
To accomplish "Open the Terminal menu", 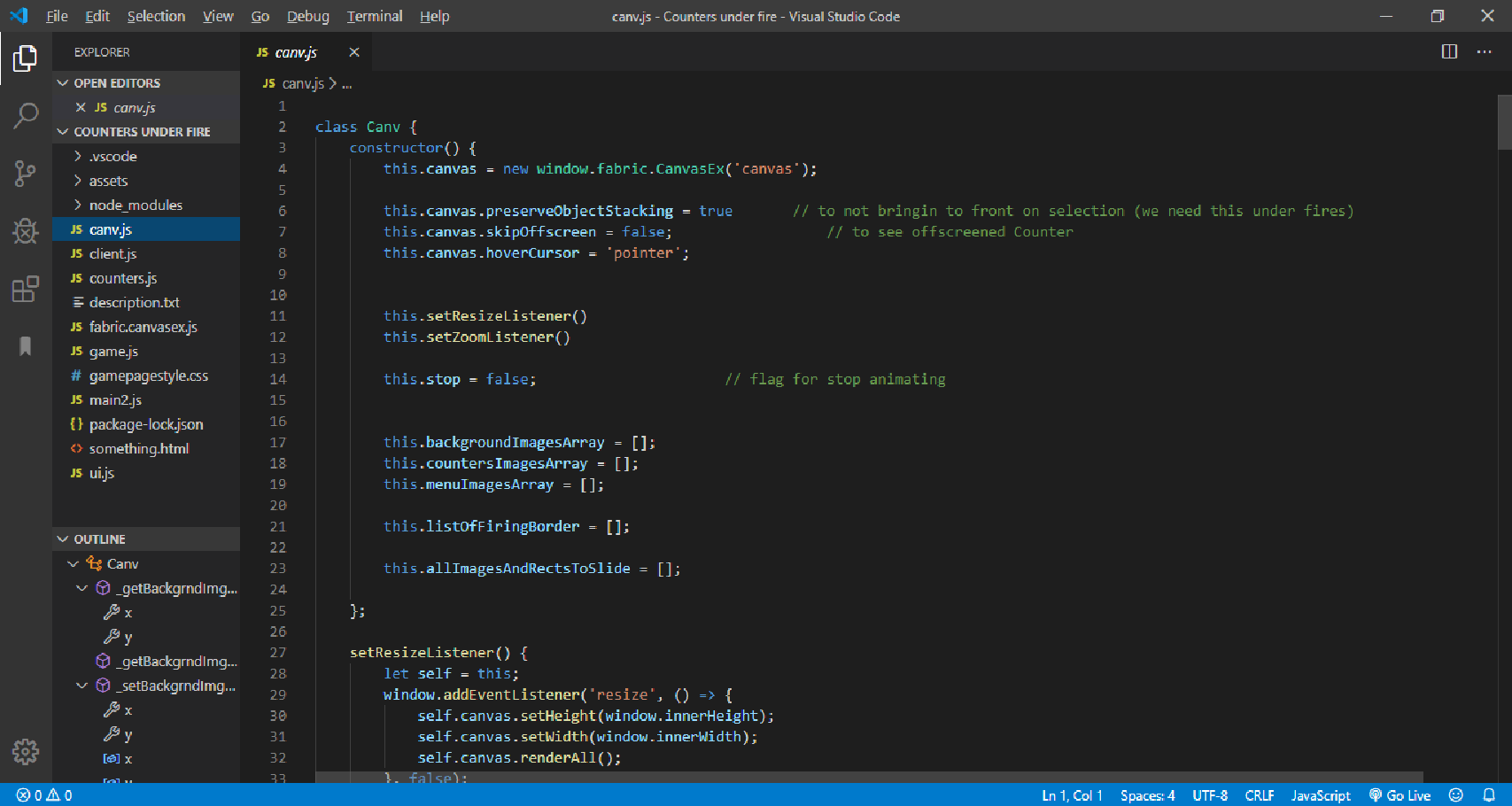I will 374,16.
